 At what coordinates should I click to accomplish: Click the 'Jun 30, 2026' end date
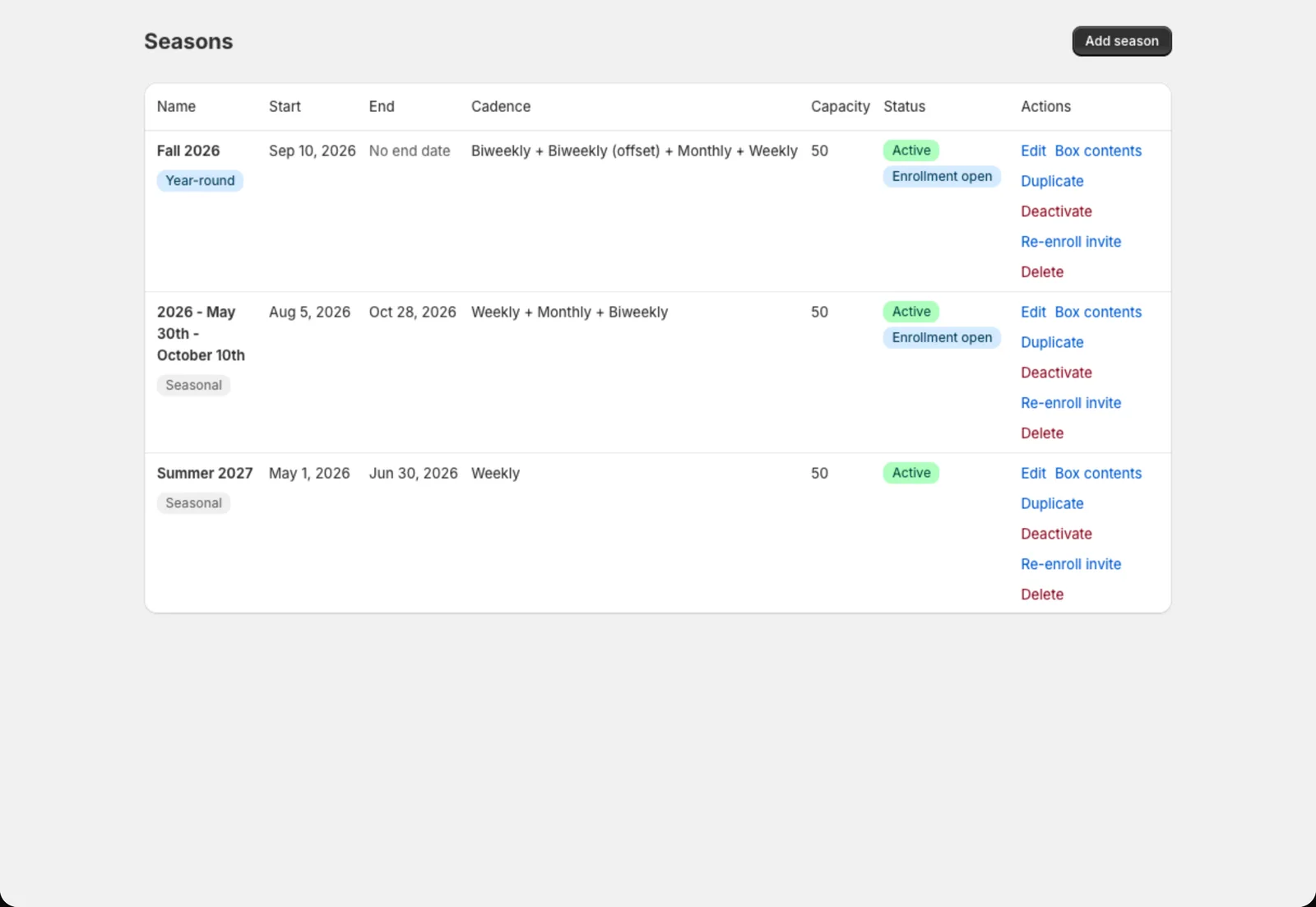413,473
